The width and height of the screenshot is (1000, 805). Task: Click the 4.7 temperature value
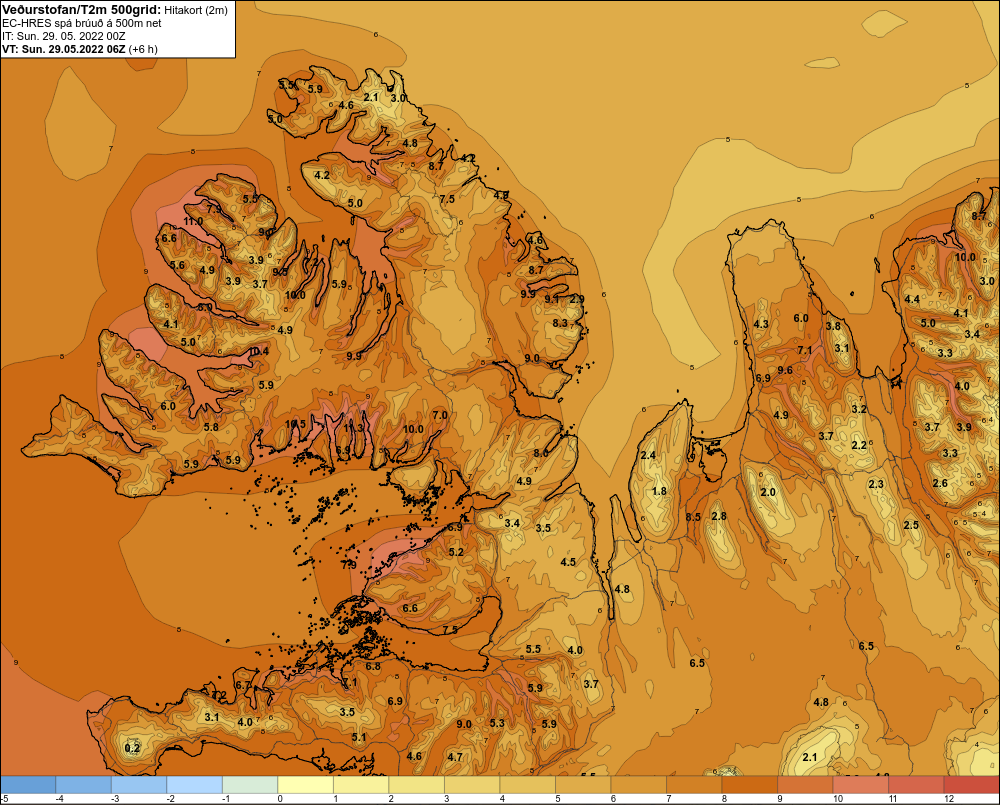(455, 757)
